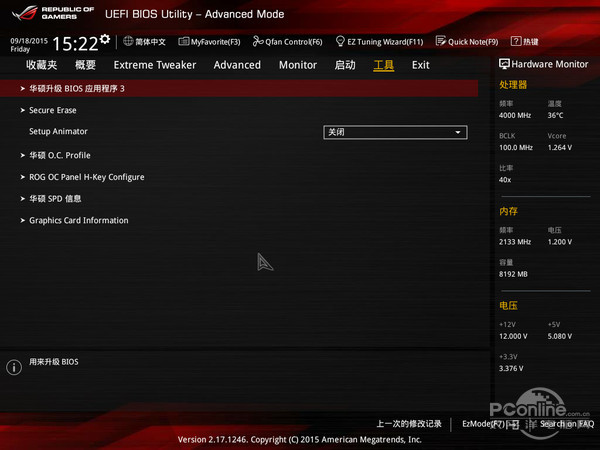Image resolution: width=600 pixels, height=450 pixels.
Task: Click the Hardware Monitor screen icon
Action: pyautogui.click(x=504, y=64)
